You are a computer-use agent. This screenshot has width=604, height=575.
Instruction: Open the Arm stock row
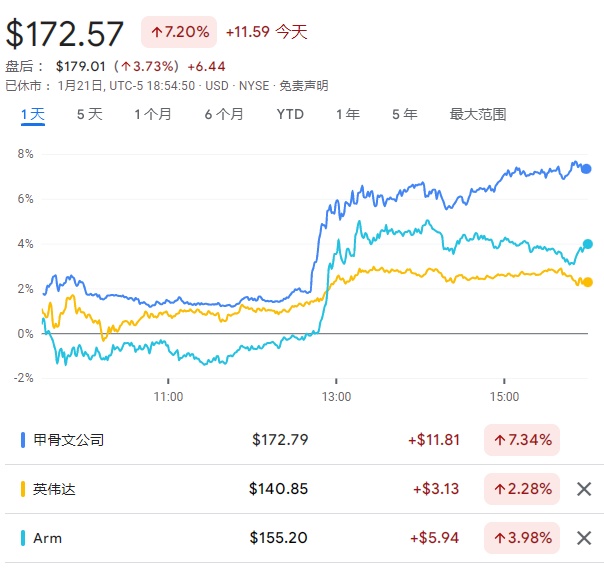(47, 538)
